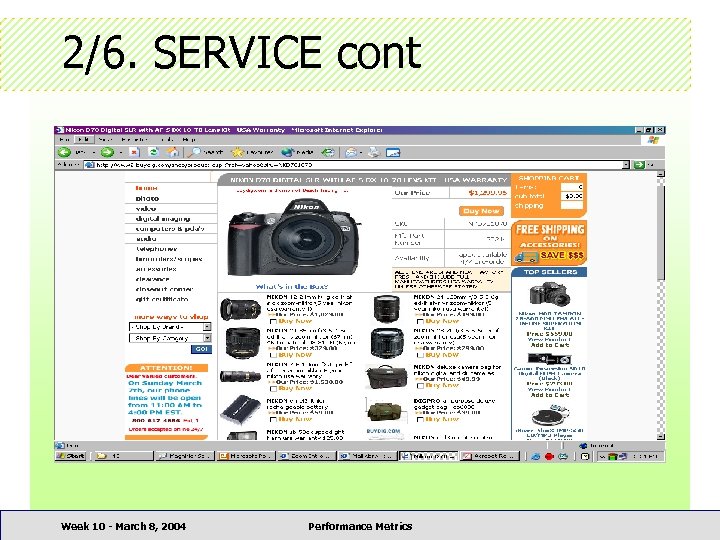Click the 'What's in the Box?' link

coord(292,287)
